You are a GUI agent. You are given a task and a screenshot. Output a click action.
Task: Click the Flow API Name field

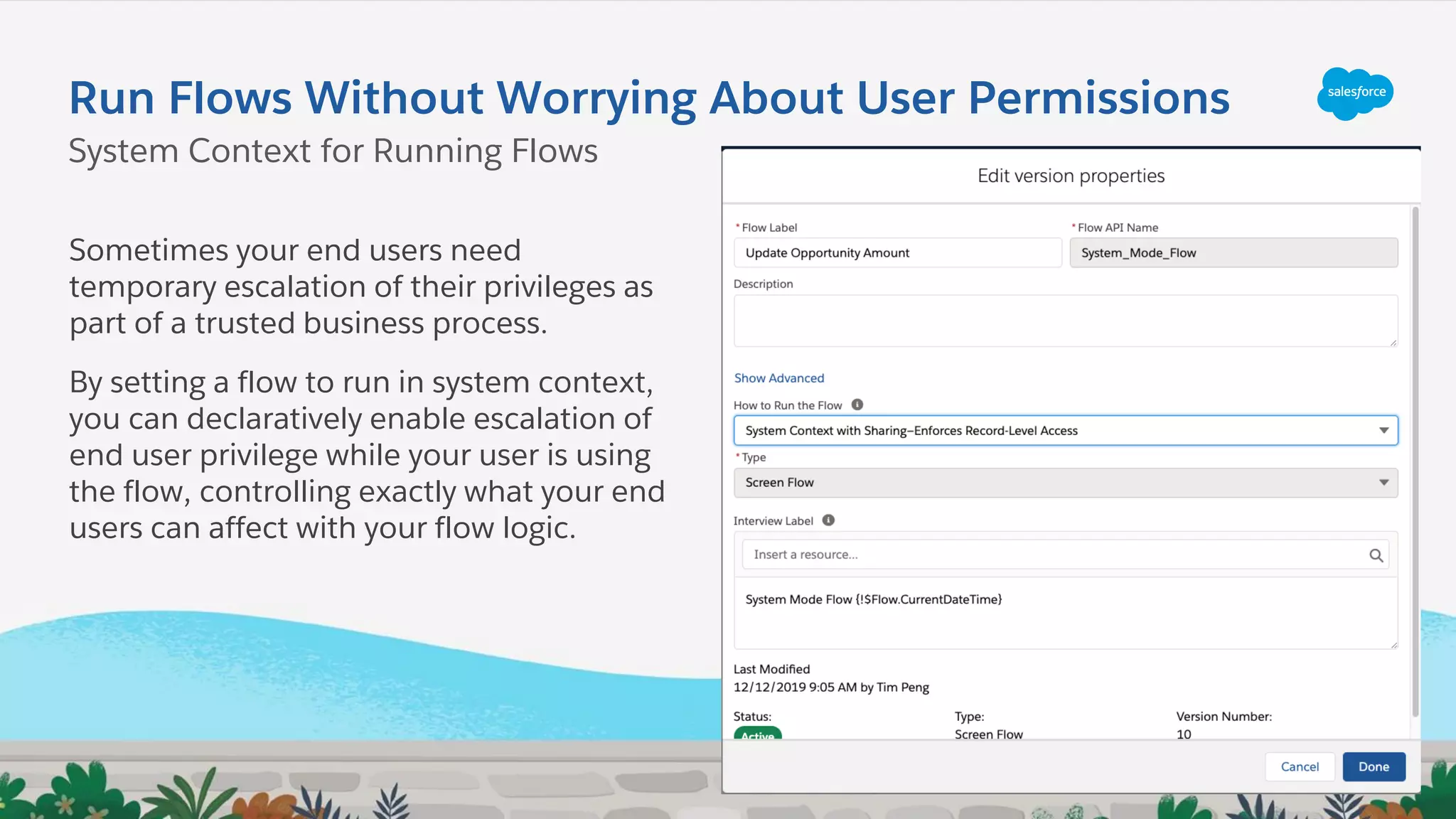point(1233,253)
